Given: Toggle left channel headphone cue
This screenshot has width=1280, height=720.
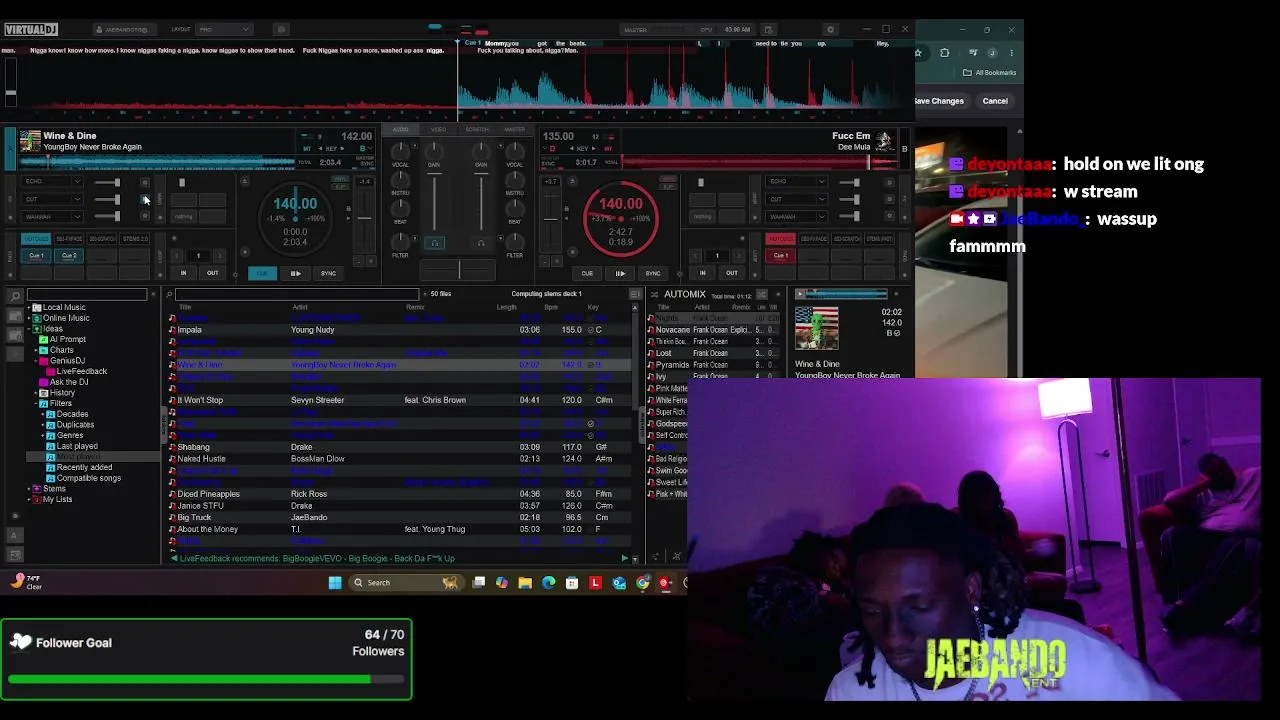Looking at the screenshot, I should (x=434, y=243).
